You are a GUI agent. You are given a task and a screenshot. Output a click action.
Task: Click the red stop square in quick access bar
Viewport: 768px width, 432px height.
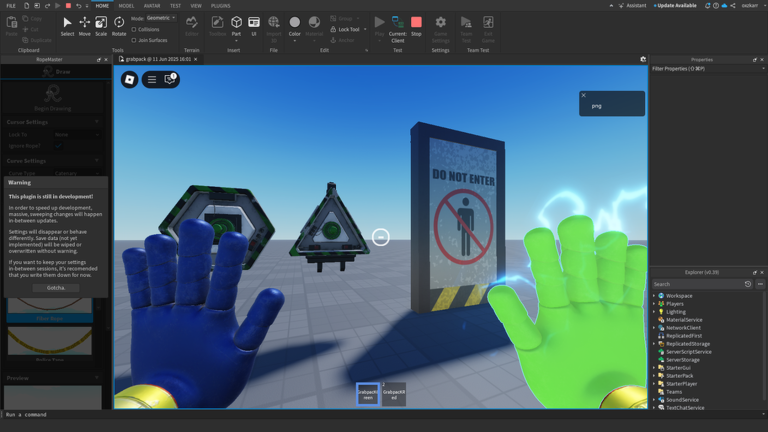click(x=68, y=6)
